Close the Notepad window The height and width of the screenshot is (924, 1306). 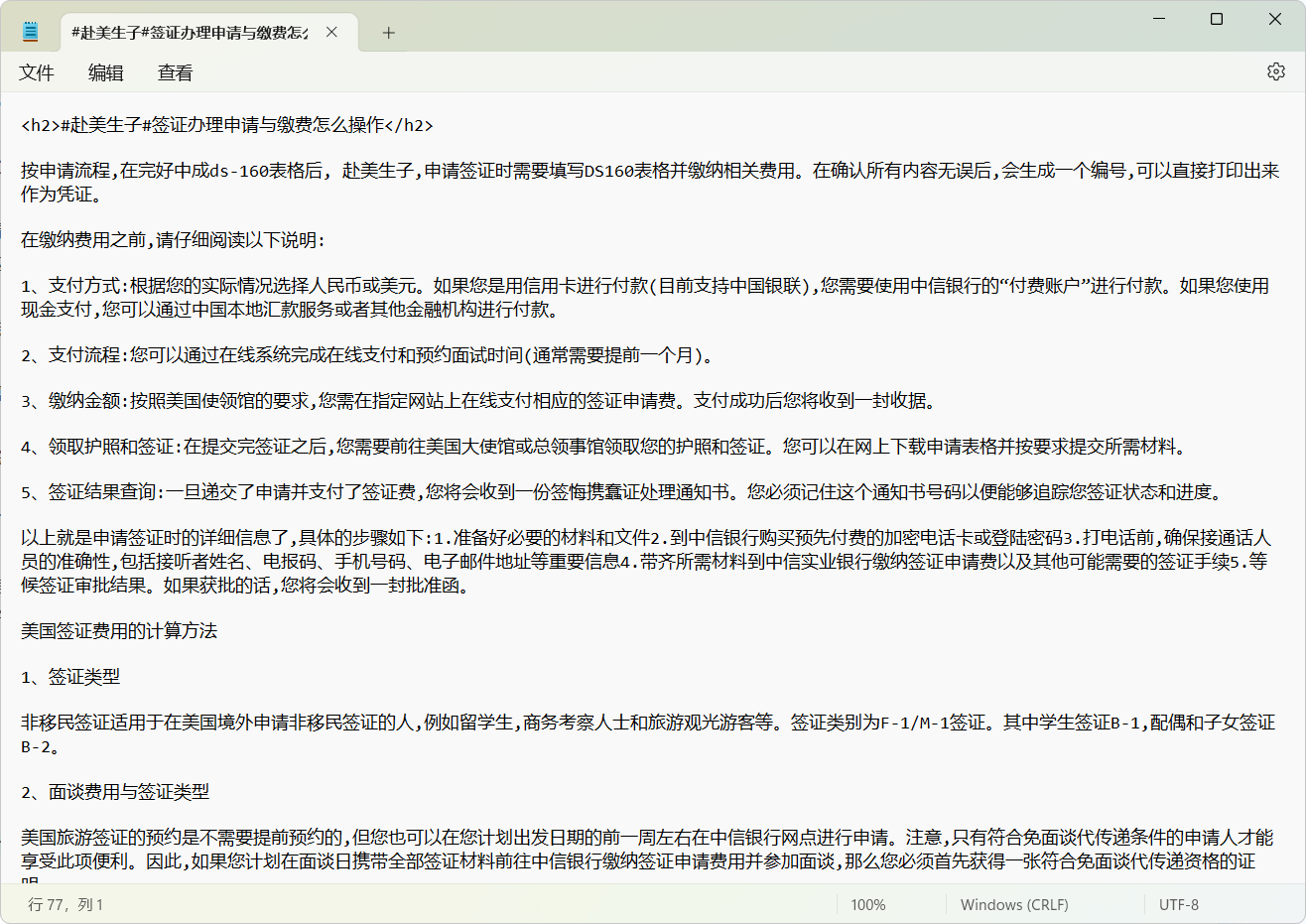(1275, 19)
